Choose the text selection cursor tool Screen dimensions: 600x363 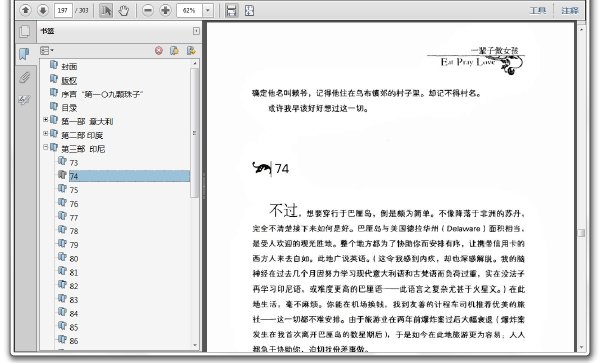point(106,10)
